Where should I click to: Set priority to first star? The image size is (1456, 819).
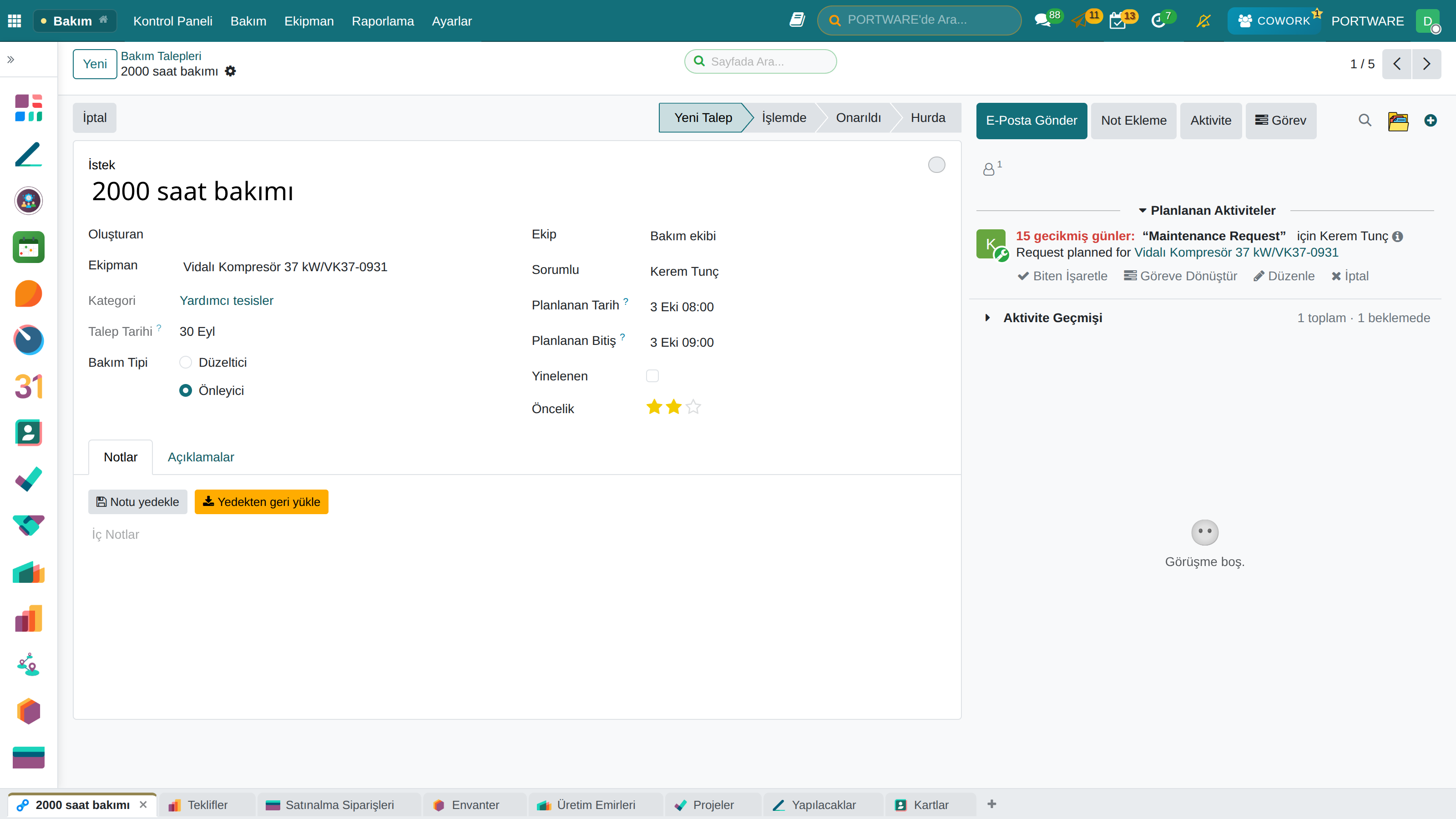(654, 407)
